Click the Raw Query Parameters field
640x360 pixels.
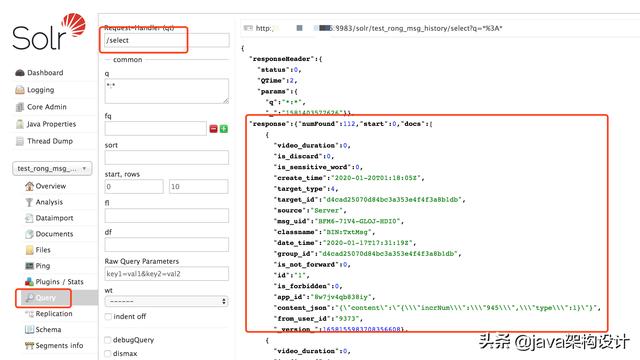point(167,274)
